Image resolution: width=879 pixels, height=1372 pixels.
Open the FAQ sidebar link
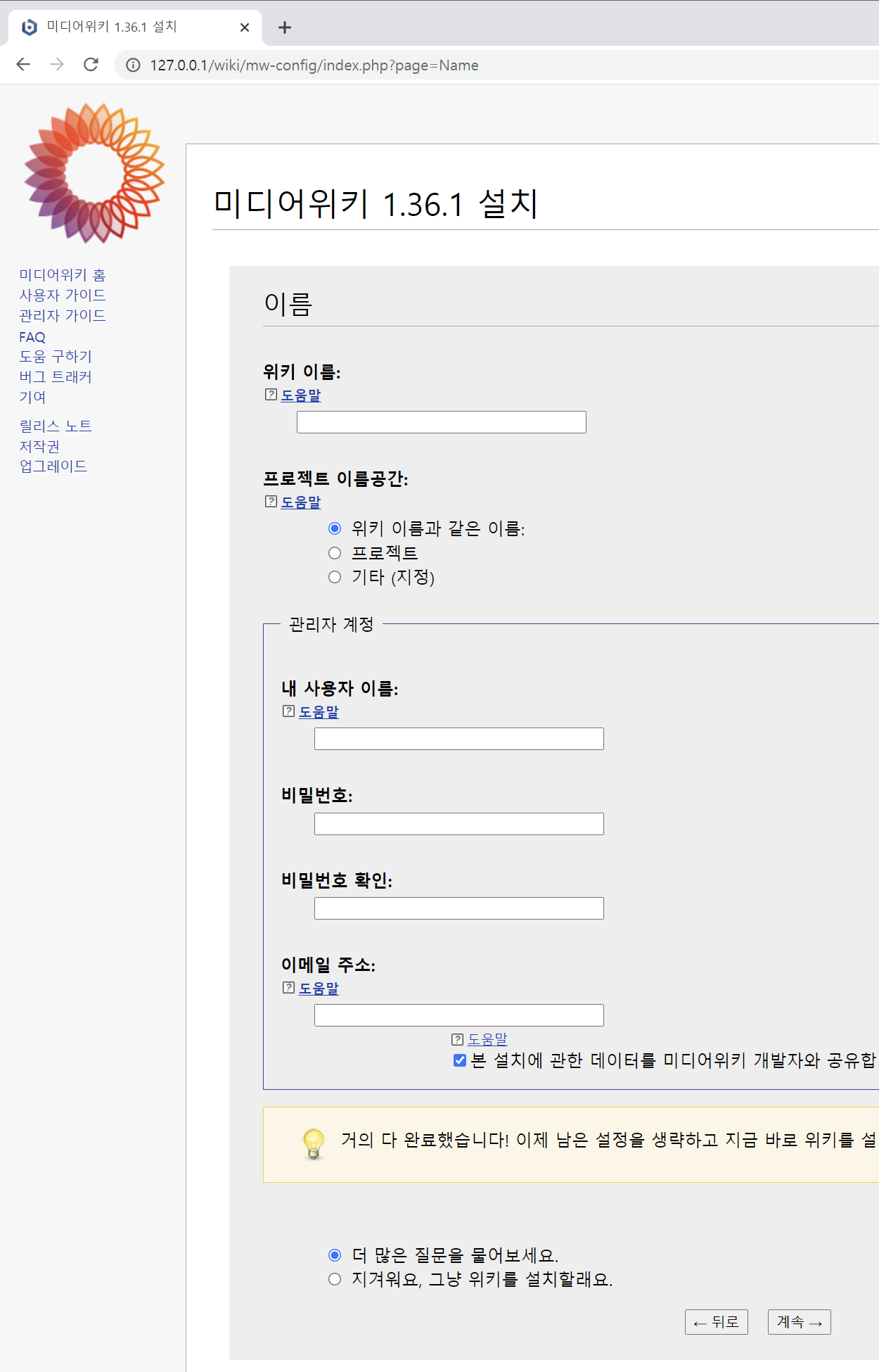click(x=32, y=337)
